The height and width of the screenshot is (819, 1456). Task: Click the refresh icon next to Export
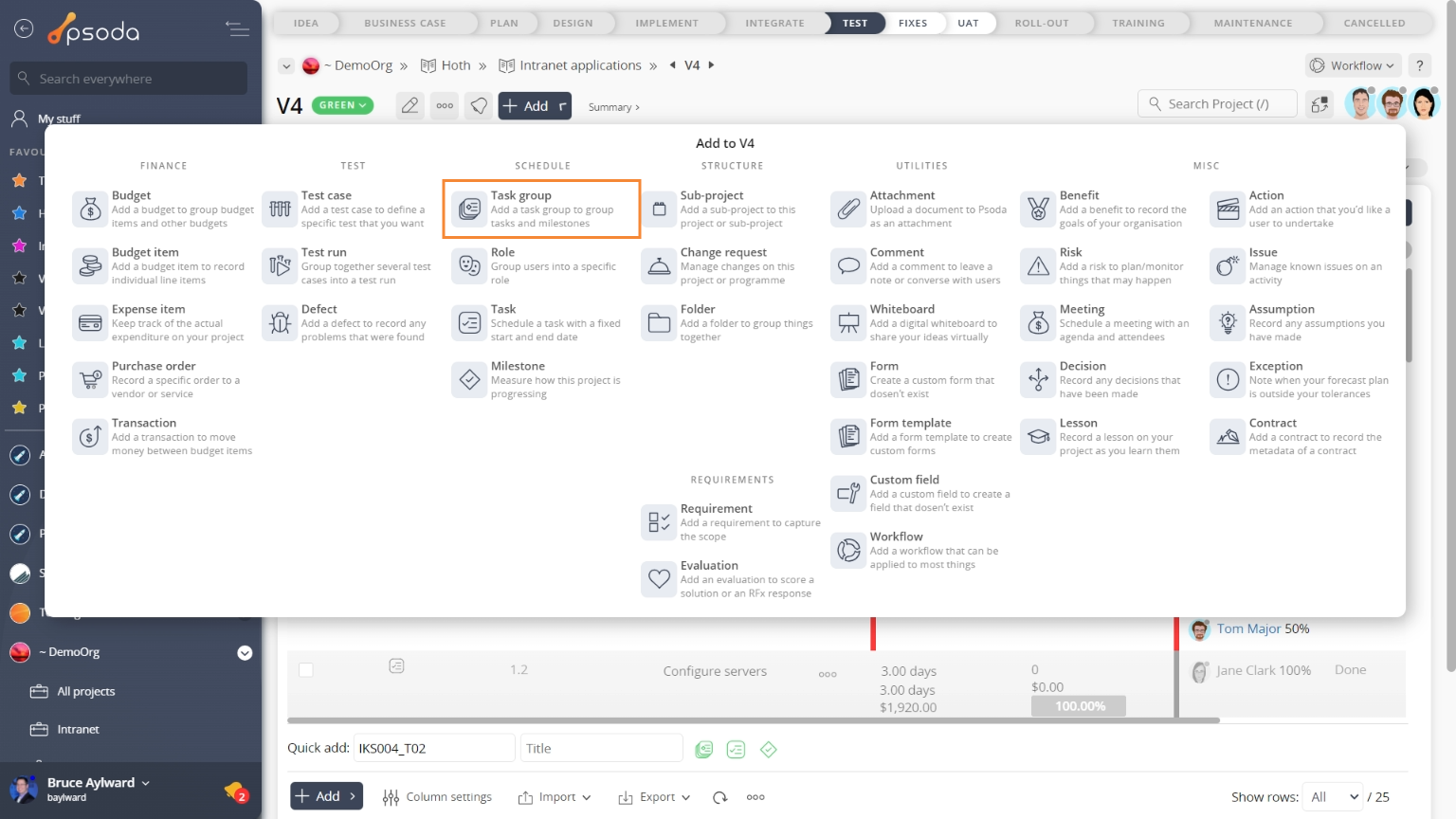(720, 797)
